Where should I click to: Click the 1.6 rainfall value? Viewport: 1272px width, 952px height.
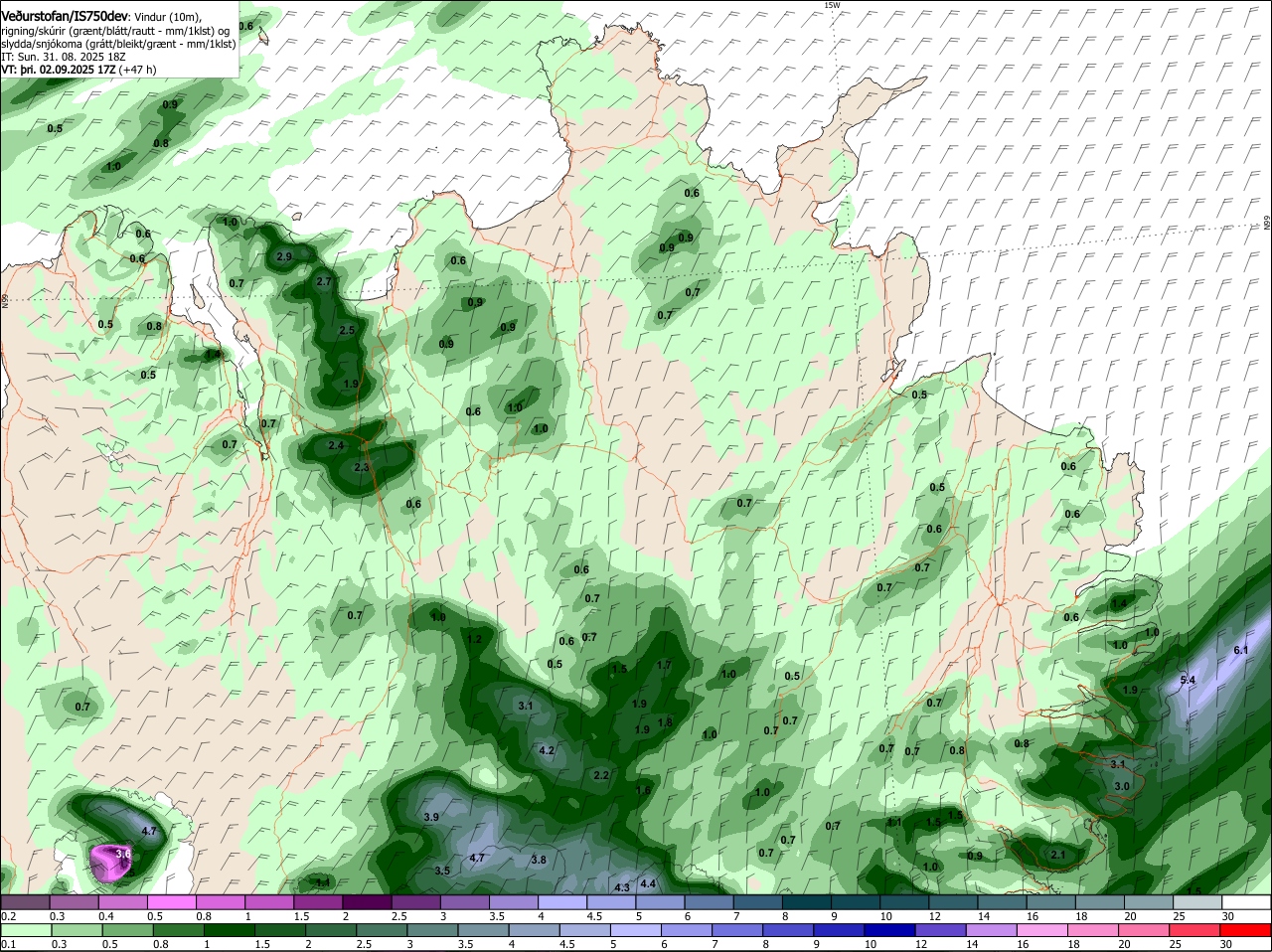643,791
